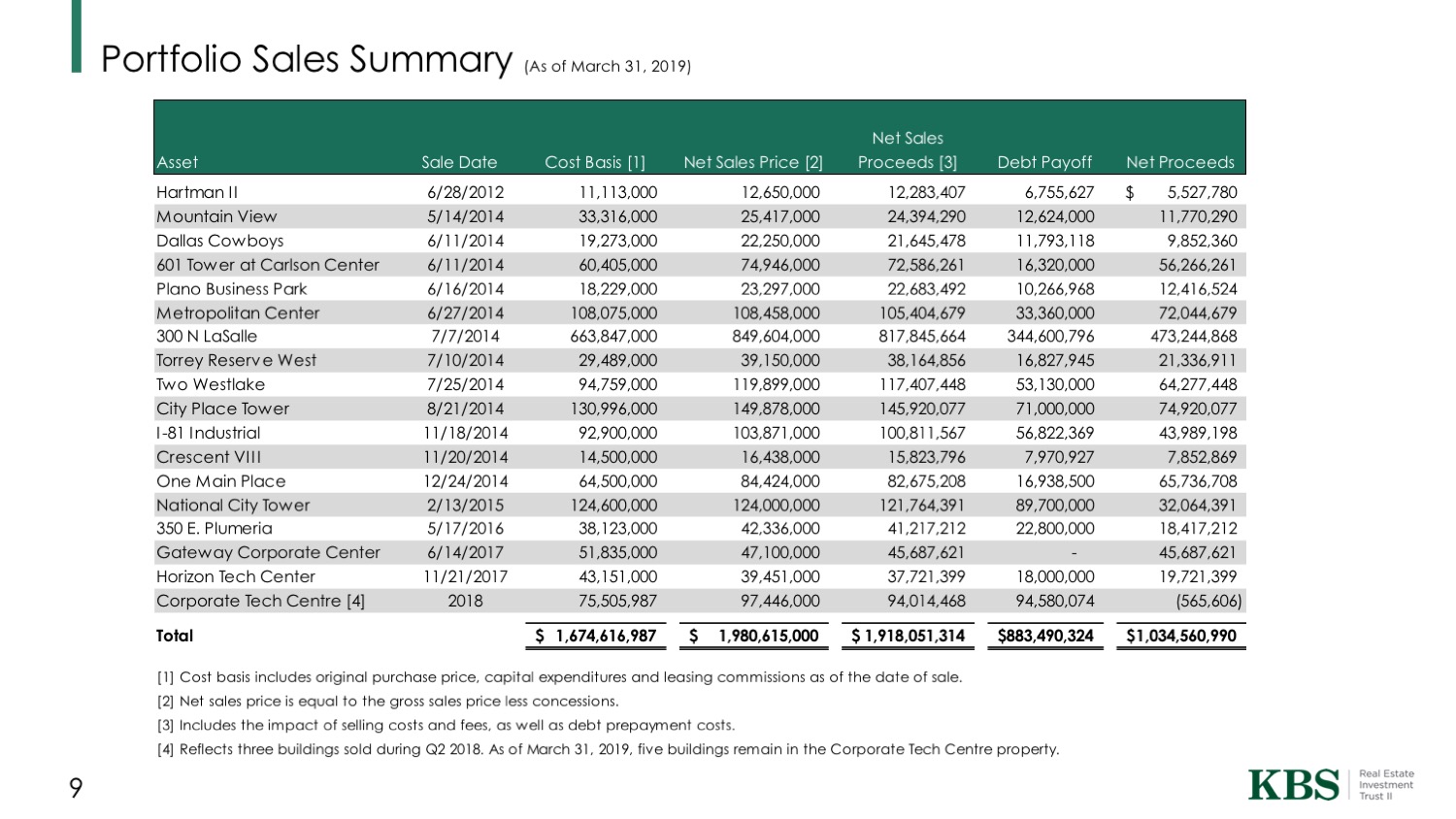1456x819 pixels.
Task: Click I-81 Industrial net sales proceeds 100,811,567
Action: point(922,433)
